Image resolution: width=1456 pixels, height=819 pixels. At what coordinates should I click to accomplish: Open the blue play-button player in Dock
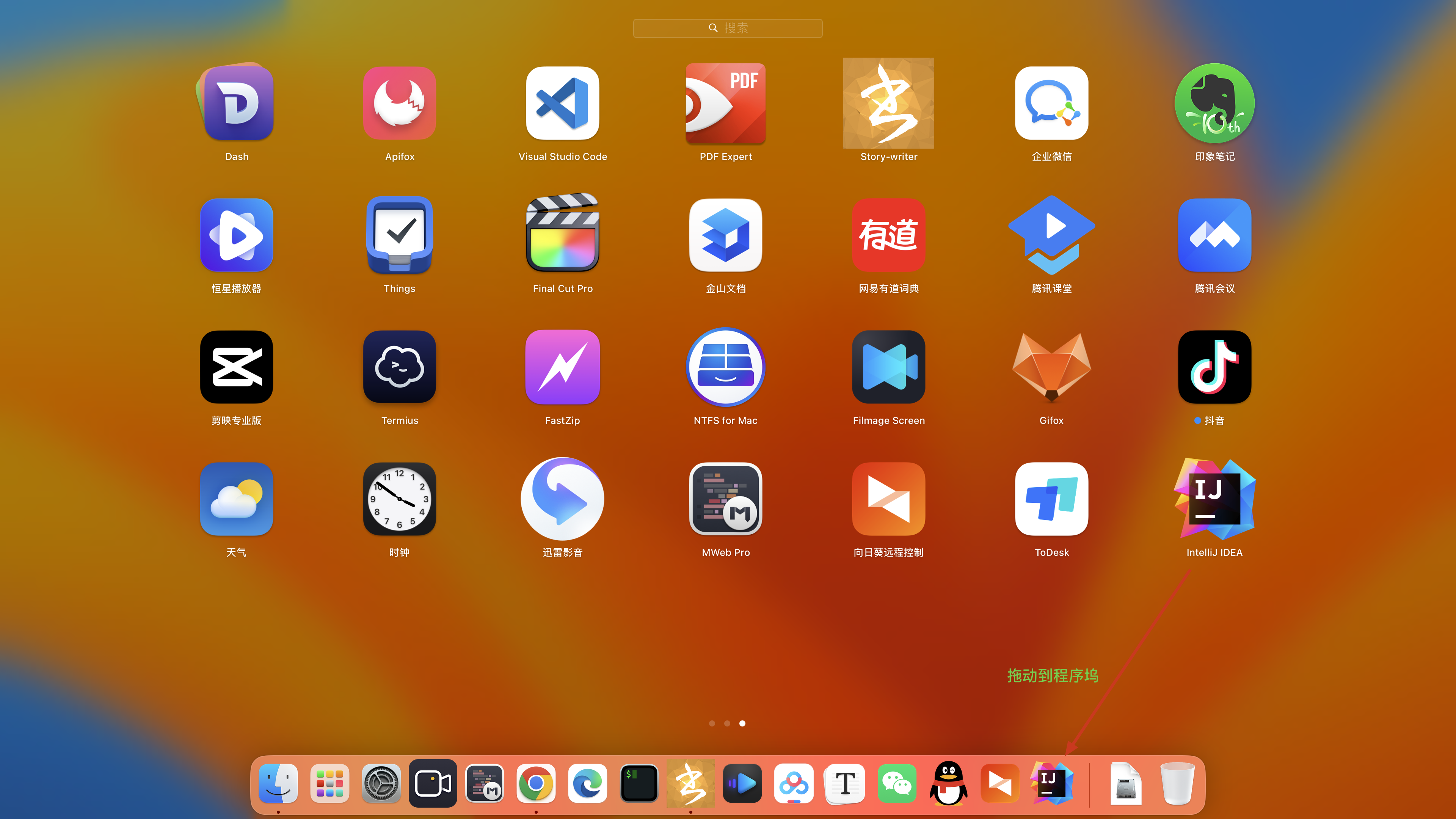742,783
